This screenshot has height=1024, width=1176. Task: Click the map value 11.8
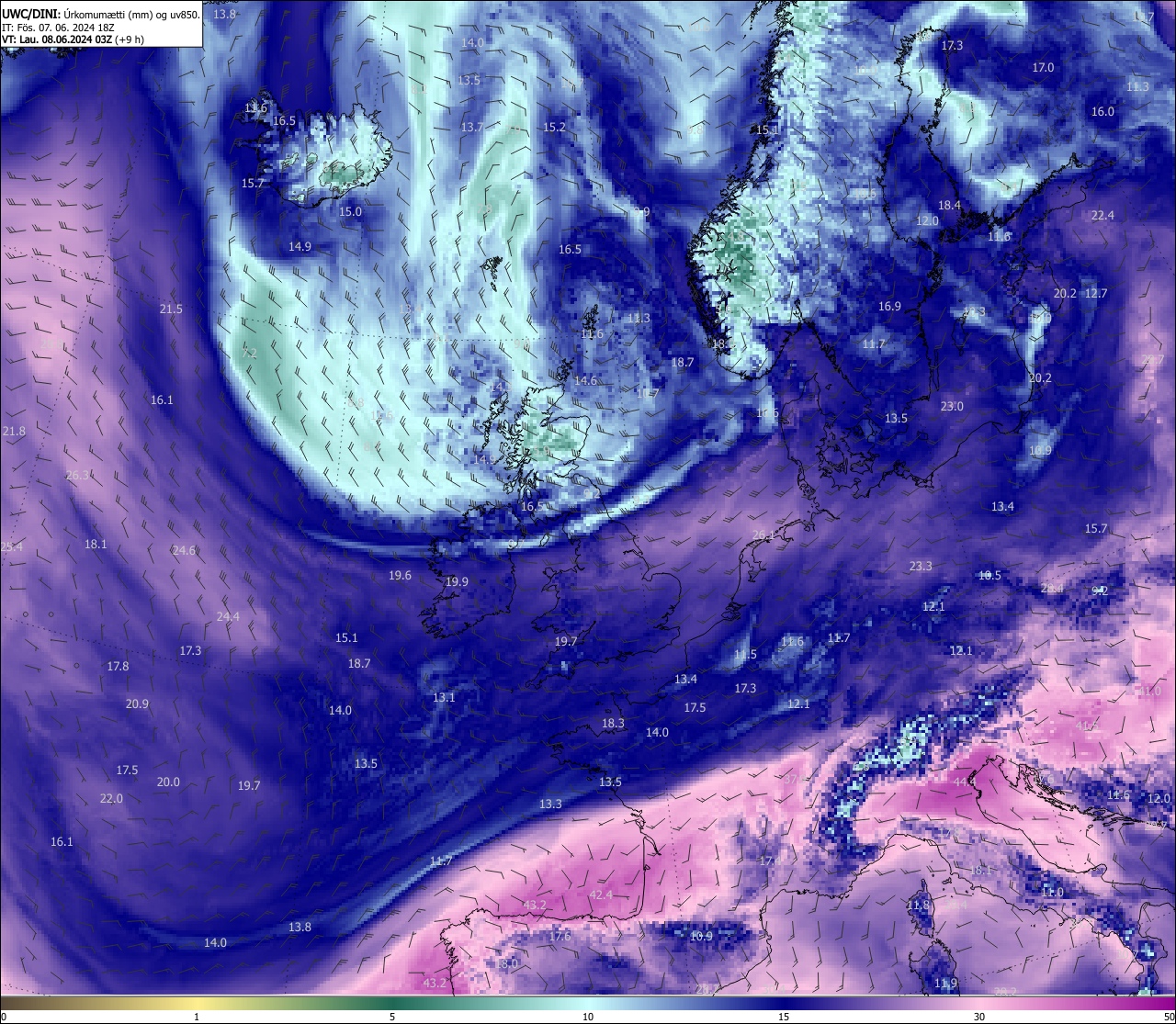click(918, 906)
